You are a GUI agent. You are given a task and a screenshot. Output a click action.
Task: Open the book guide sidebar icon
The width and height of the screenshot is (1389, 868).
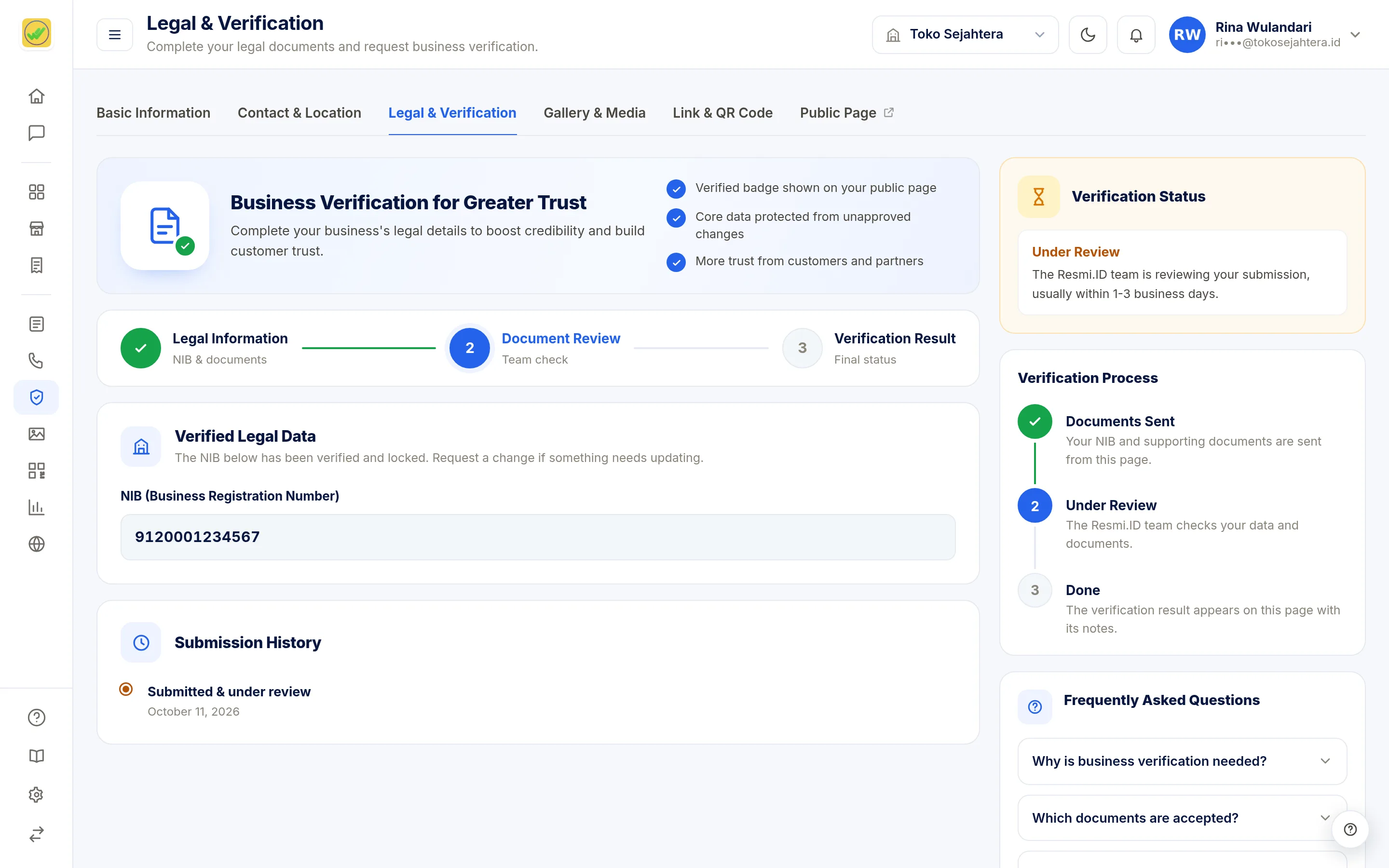click(x=36, y=756)
